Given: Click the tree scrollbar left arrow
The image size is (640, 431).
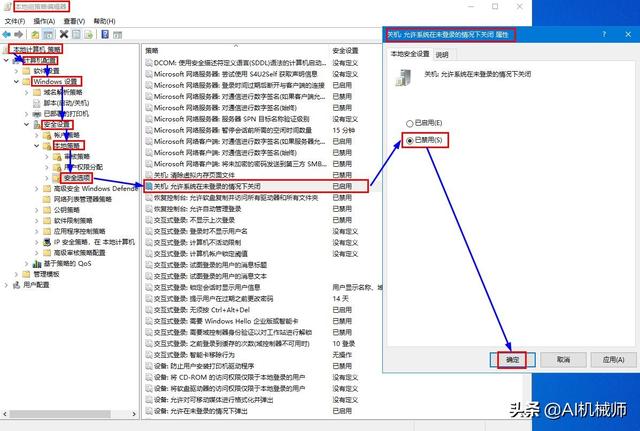Looking at the screenshot, I should [4, 414].
